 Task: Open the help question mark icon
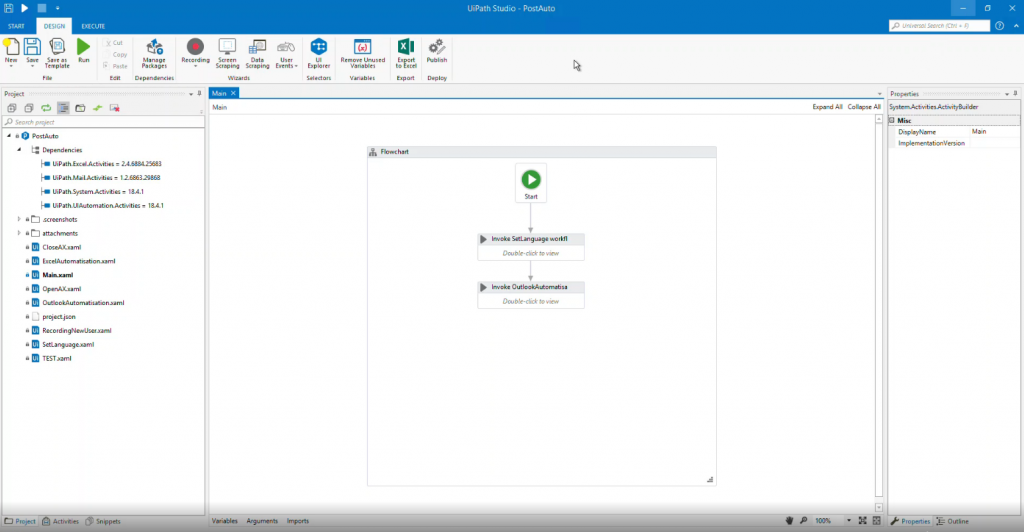point(999,25)
